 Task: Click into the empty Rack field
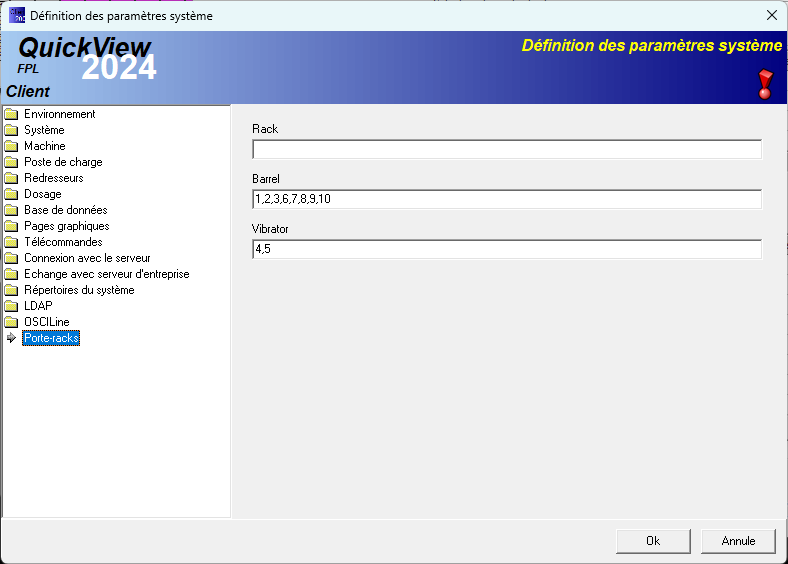click(x=507, y=149)
